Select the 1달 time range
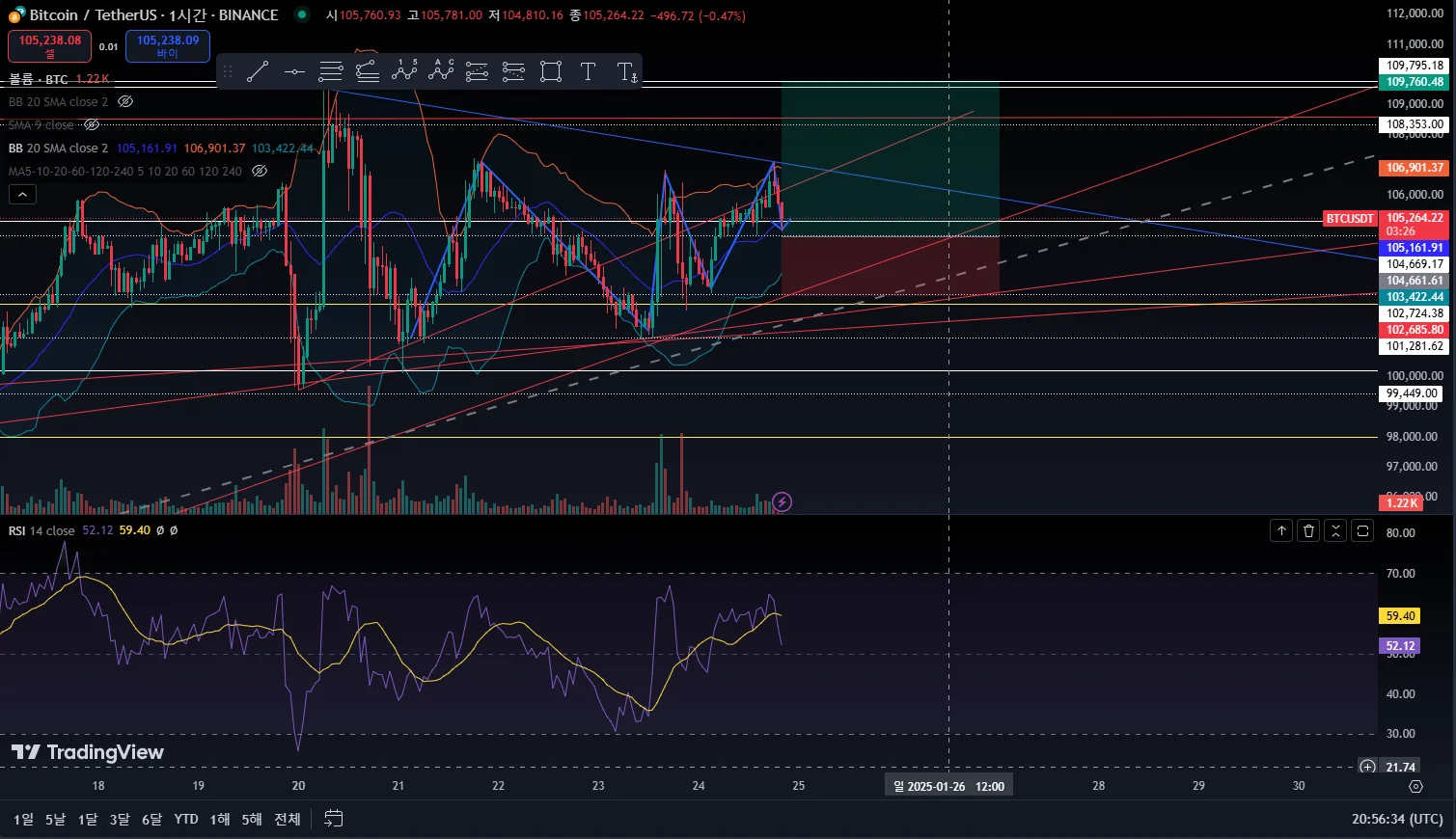Image resolution: width=1456 pixels, height=839 pixels. tap(88, 819)
